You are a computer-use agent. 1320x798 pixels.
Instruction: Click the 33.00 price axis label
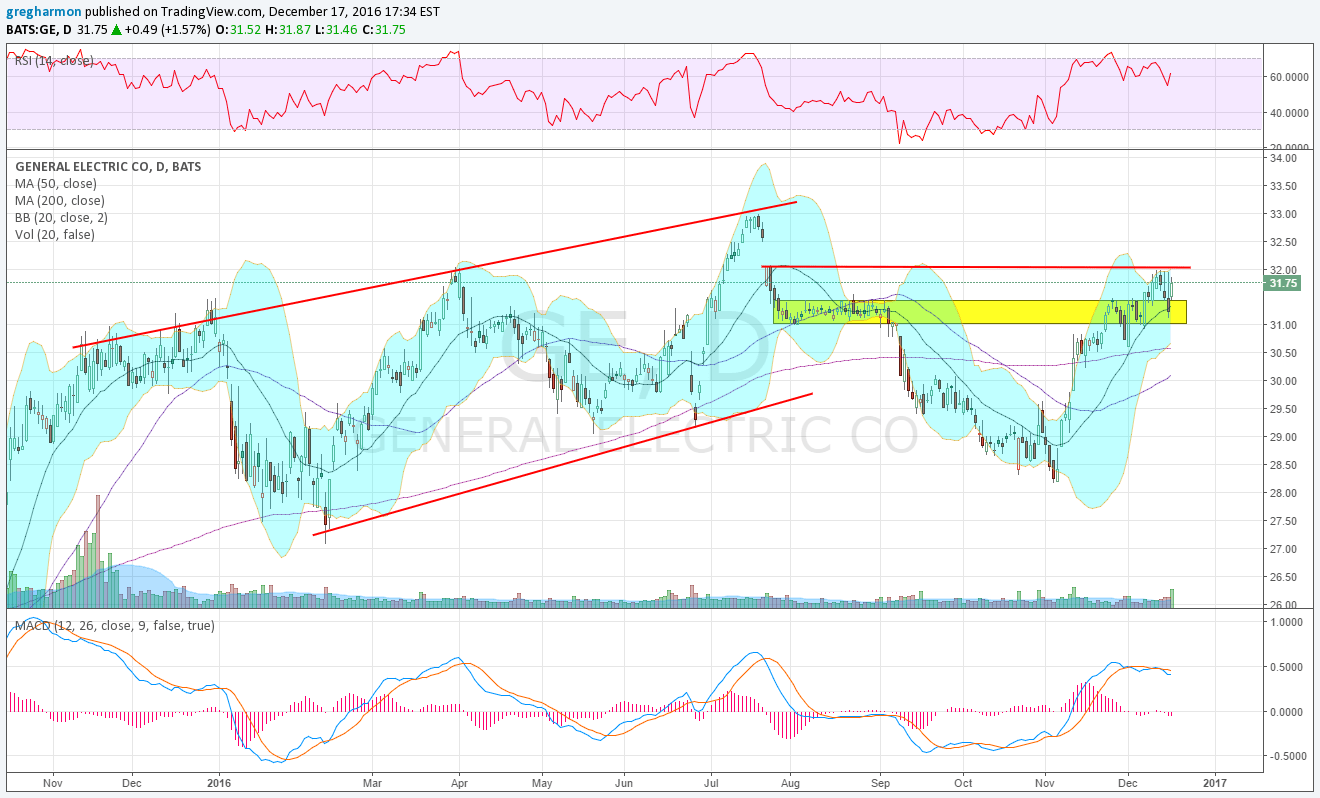pos(1283,214)
